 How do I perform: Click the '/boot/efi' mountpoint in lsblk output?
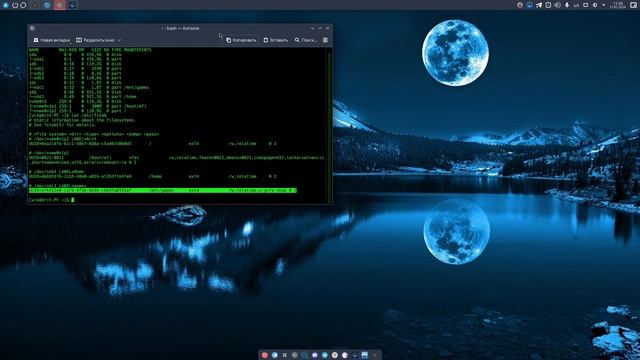135,106
